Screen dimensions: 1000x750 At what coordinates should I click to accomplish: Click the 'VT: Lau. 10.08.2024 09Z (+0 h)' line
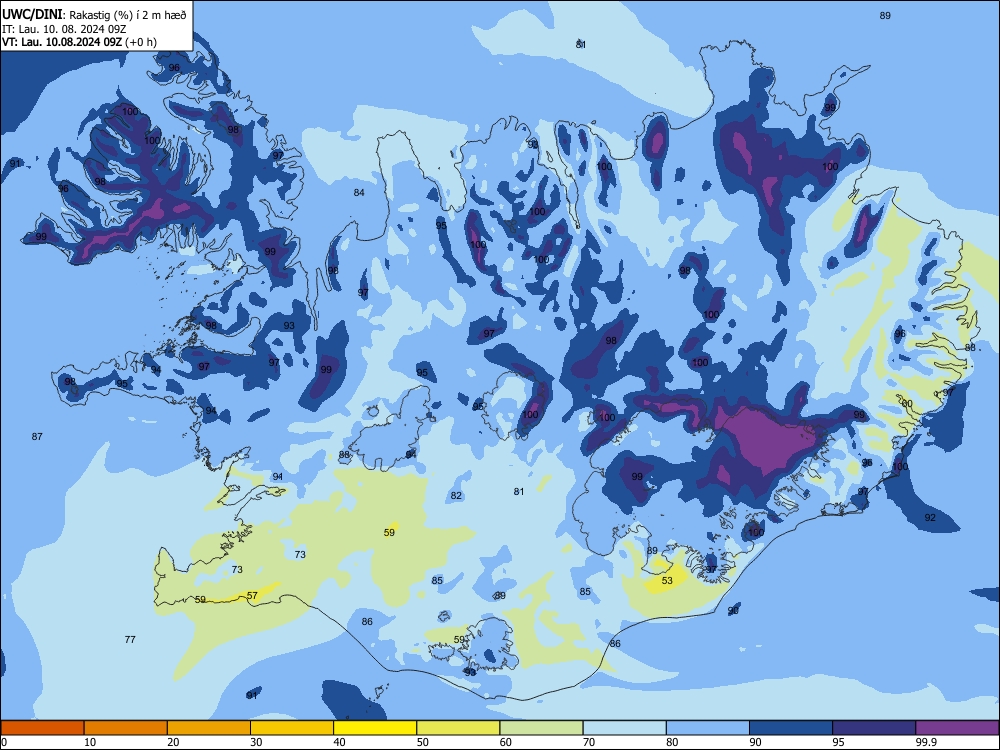pyautogui.click(x=79, y=42)
